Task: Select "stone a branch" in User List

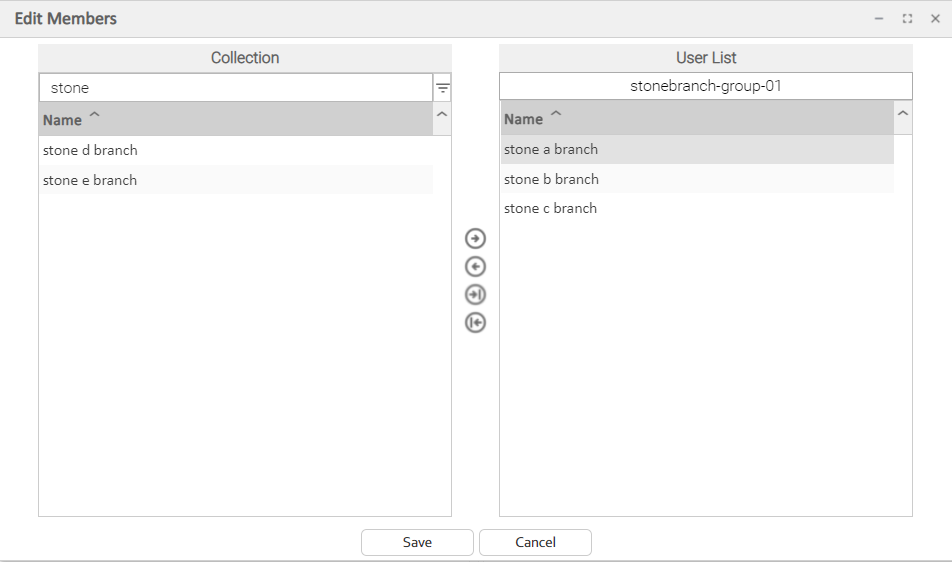Action: 551,149
